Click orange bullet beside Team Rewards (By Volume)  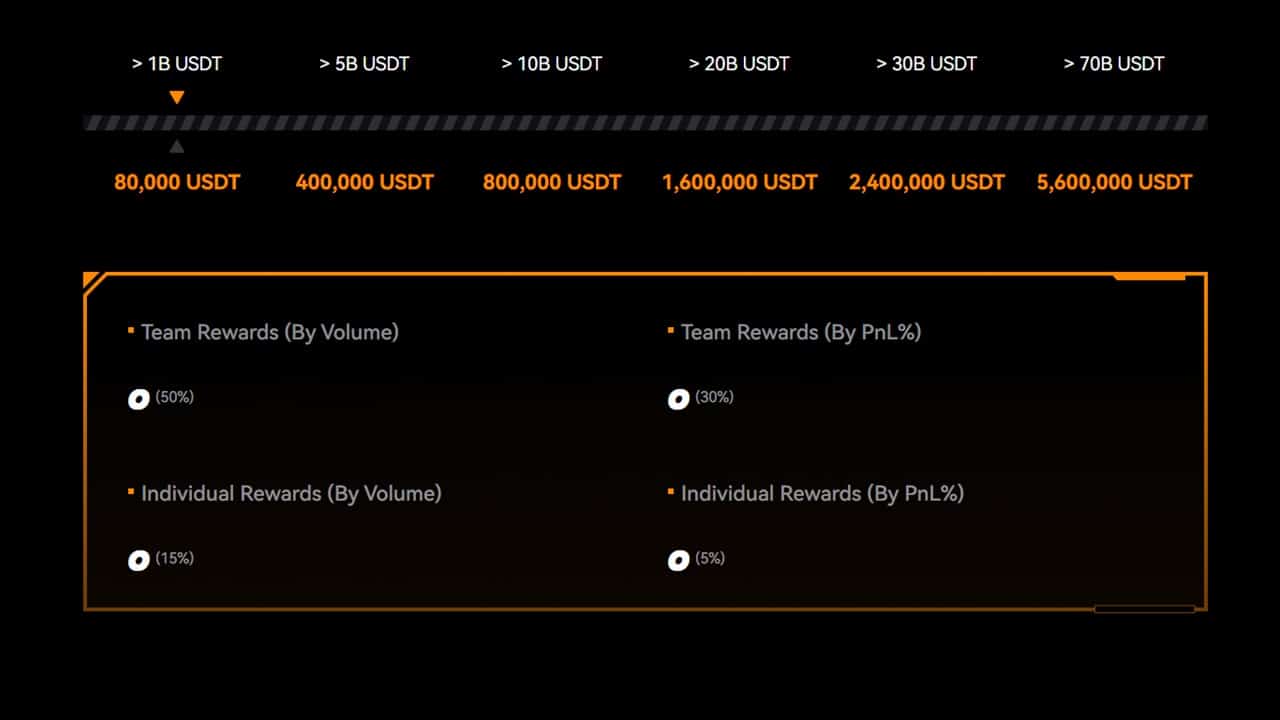pyautogui.click(x=131, y=328)
